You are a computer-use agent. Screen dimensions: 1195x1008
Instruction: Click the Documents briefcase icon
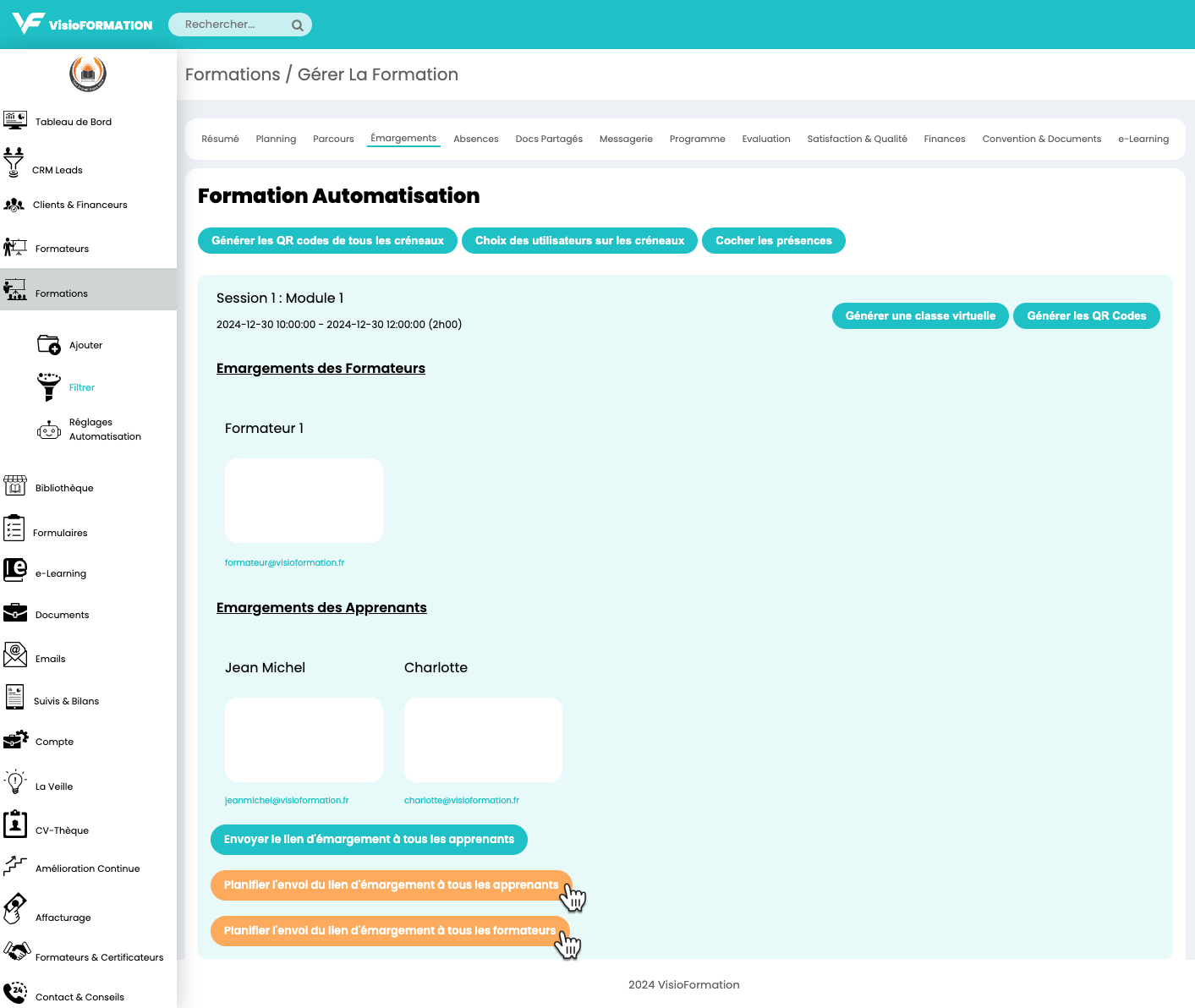click(x=15, y=612)
